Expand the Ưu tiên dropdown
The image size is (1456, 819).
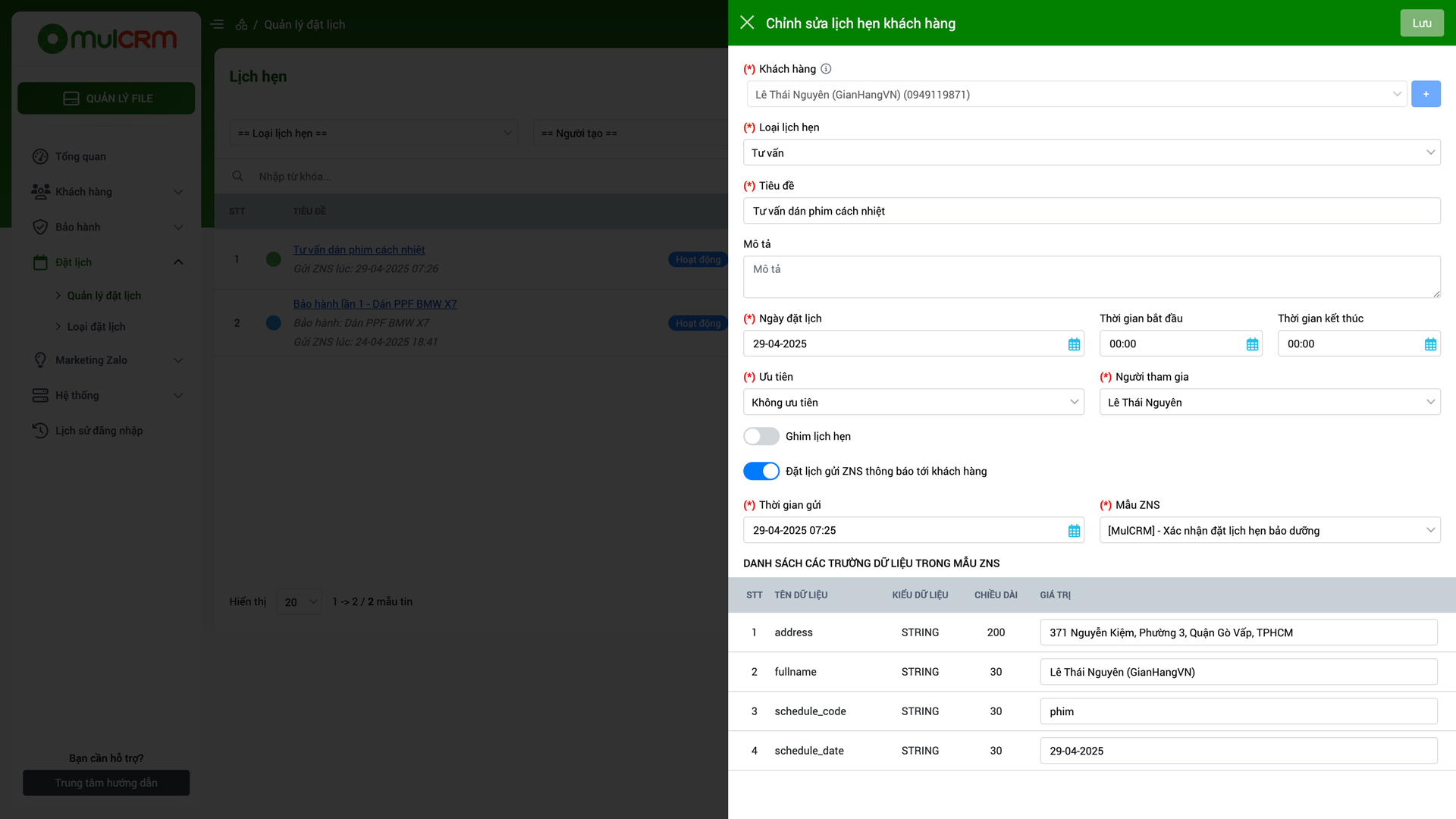(913, 402)
